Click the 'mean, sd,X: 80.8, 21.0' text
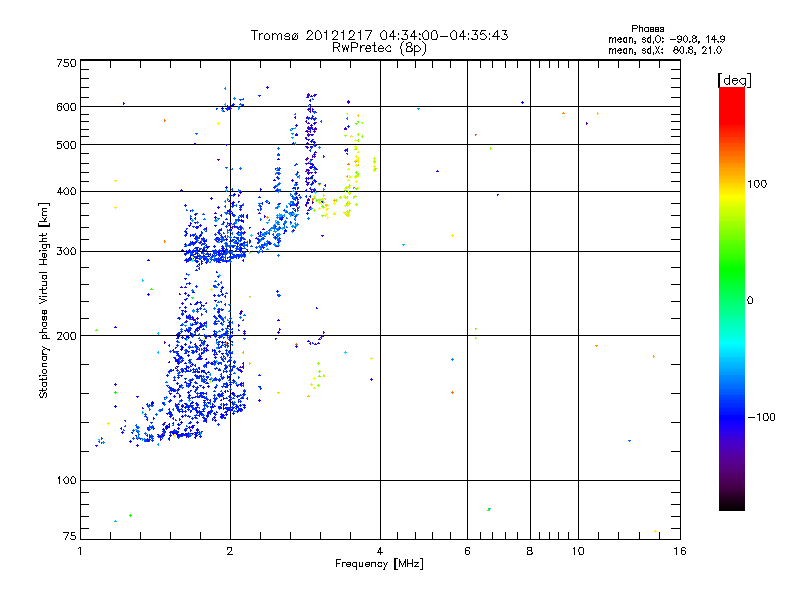Viewport: 800px width, 600px height. coord(665,51)
